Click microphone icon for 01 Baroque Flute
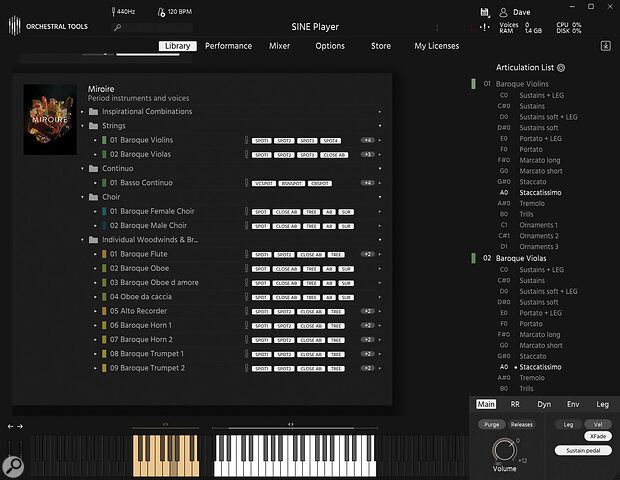The width and height of the screenshot is (620, 480). (246, 254)
